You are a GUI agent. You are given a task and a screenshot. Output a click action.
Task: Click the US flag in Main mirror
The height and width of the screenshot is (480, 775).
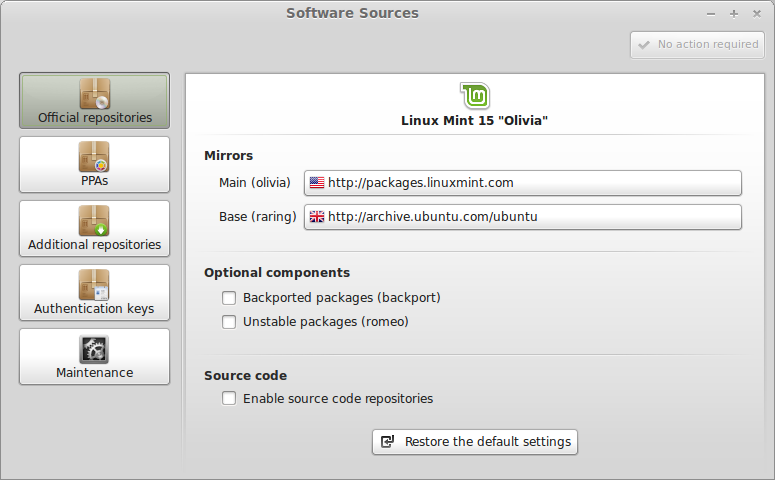tap(317, 183)
